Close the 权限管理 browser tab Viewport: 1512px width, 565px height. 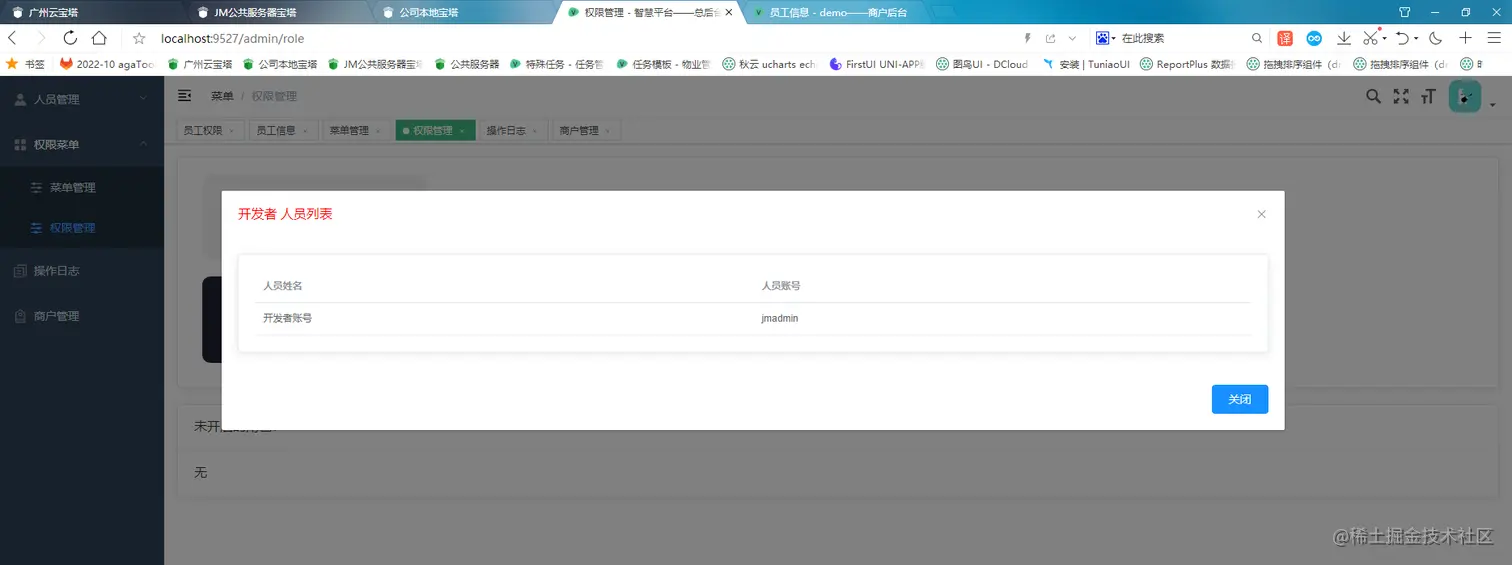click(x=728, y=13)
